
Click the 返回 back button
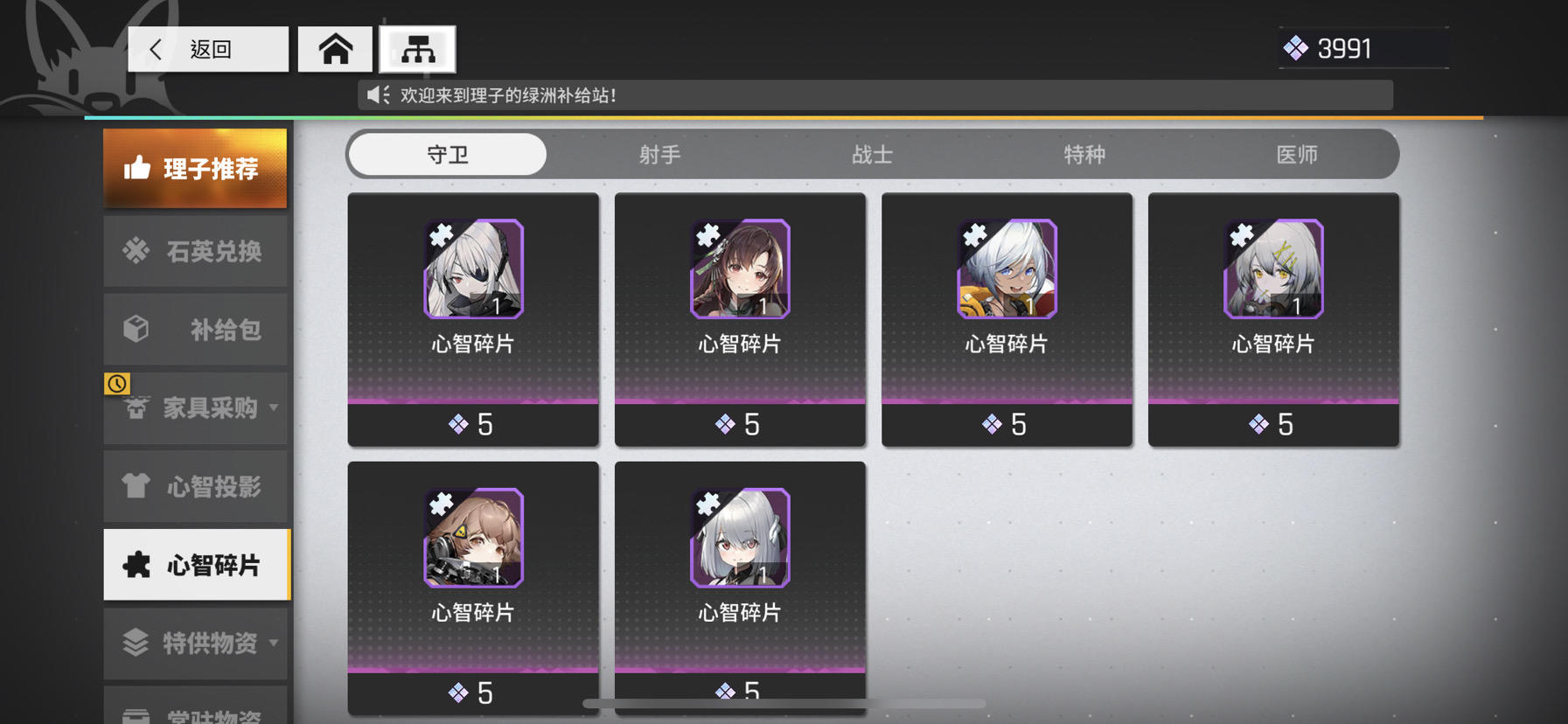pyautogui.click(x=207, y=49)
